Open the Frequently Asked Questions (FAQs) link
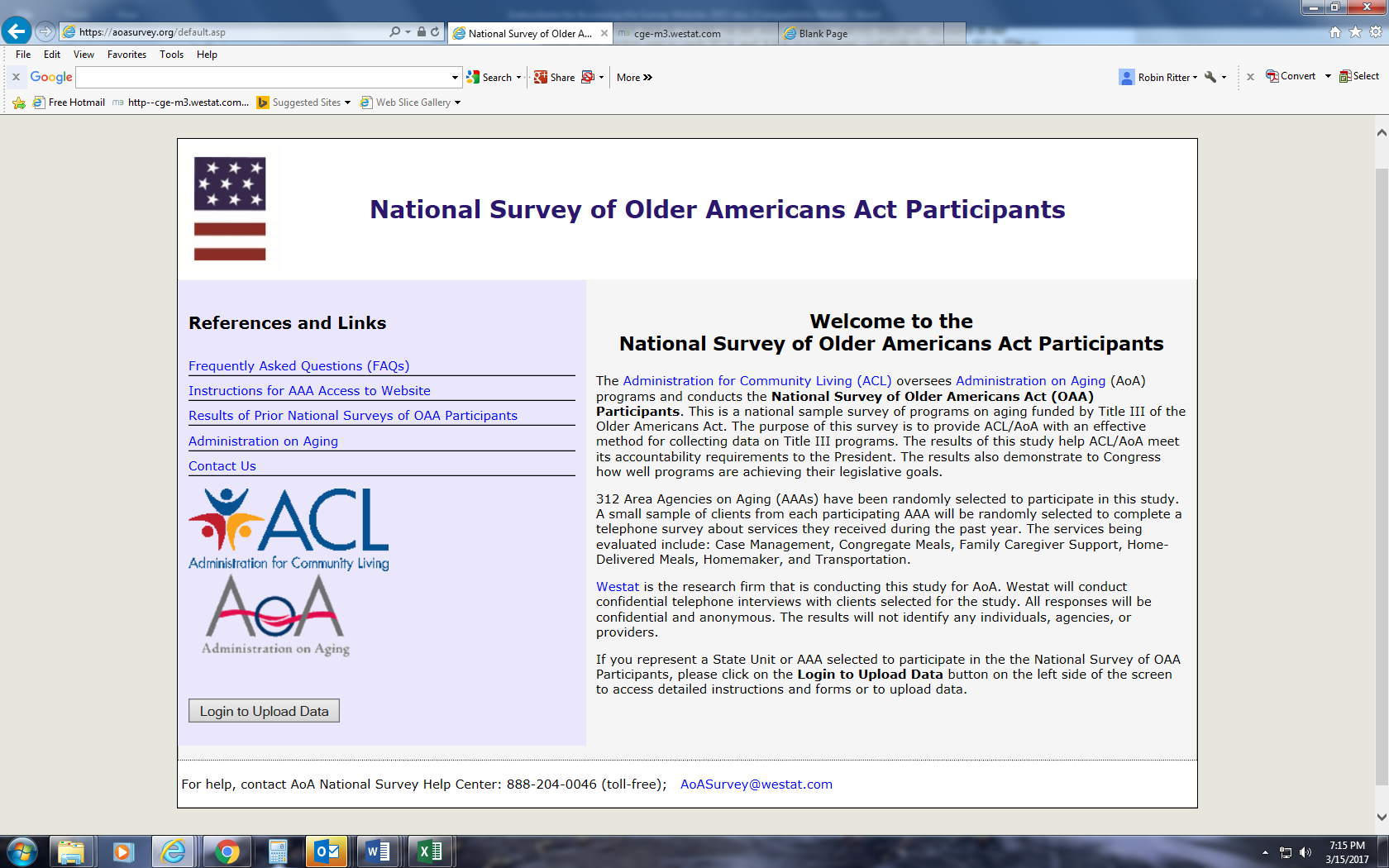 coord(298,365)
